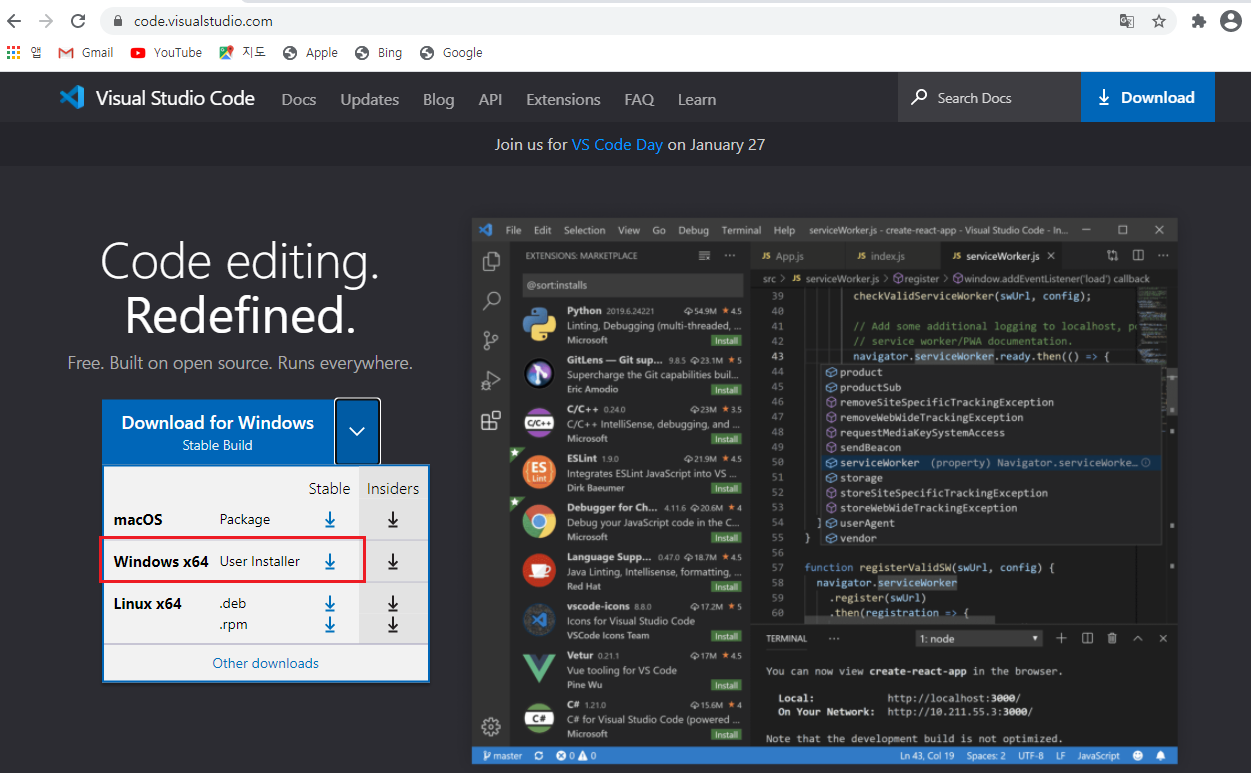This screenshot has height=773, width=1251.
Task: Click Download for Windows Stable Build button
Action: (218, 432)
